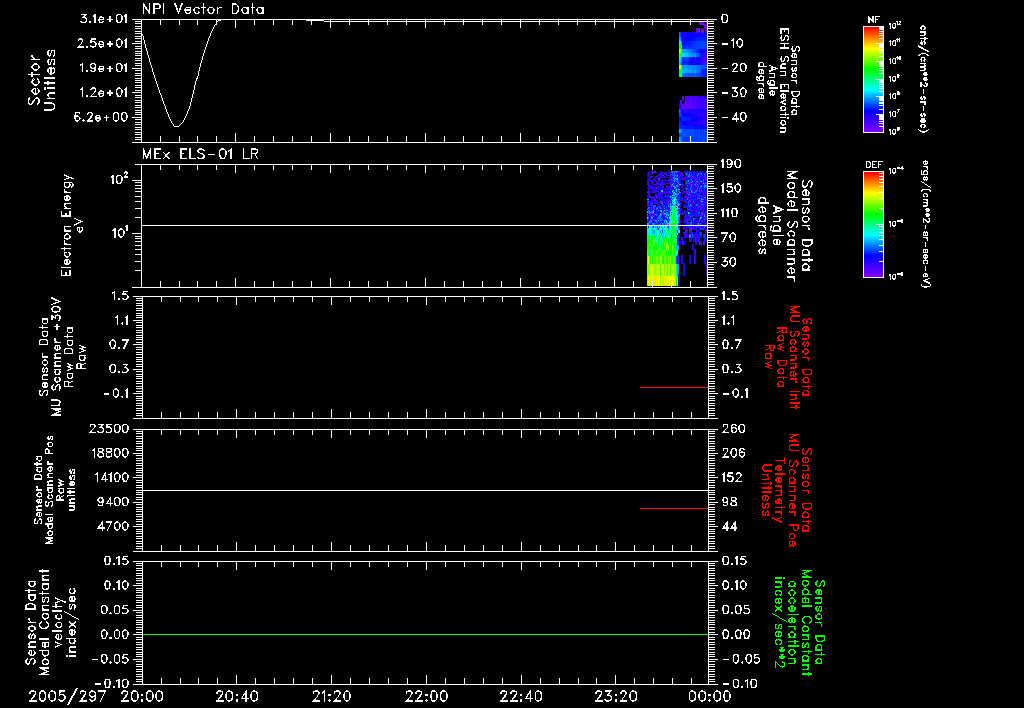This screenshot has height=708, width=1024.
Task: Click the 260 telemetry tick label
Action: 733,429
